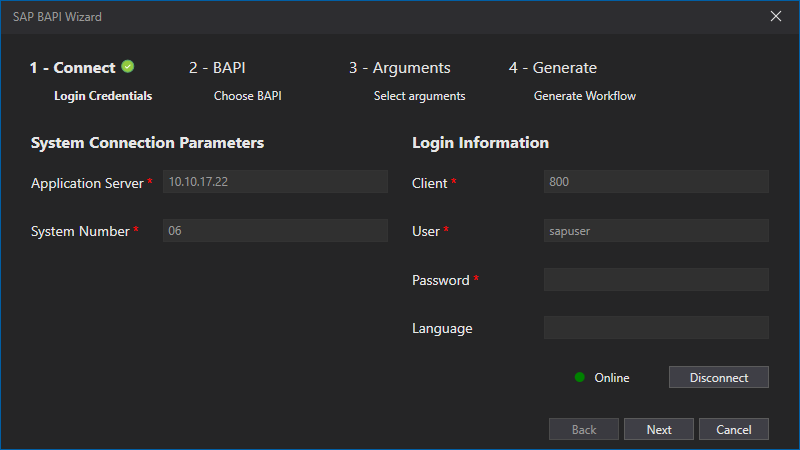Click the Client label
800x450 pixels.
click(430, 183)
